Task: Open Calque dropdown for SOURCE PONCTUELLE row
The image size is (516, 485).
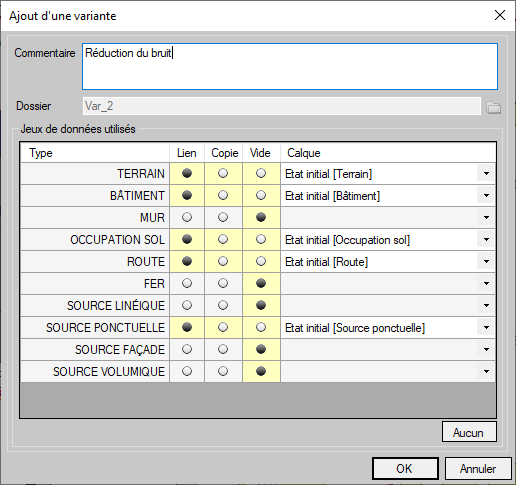Action: tap(486, 327)
